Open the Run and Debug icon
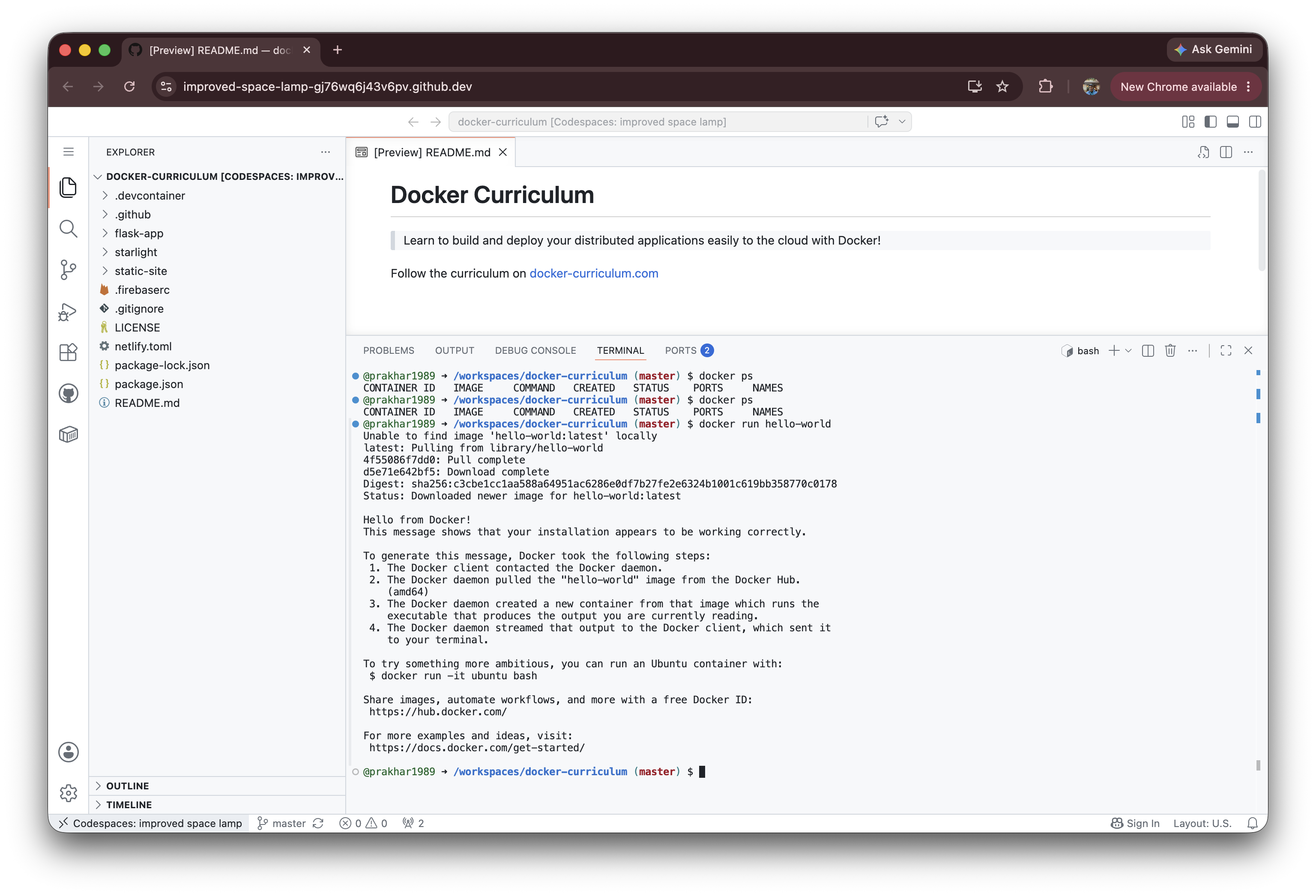This screenshot has width=1316, height=896. pyautogui.click(x=68, y=311)
